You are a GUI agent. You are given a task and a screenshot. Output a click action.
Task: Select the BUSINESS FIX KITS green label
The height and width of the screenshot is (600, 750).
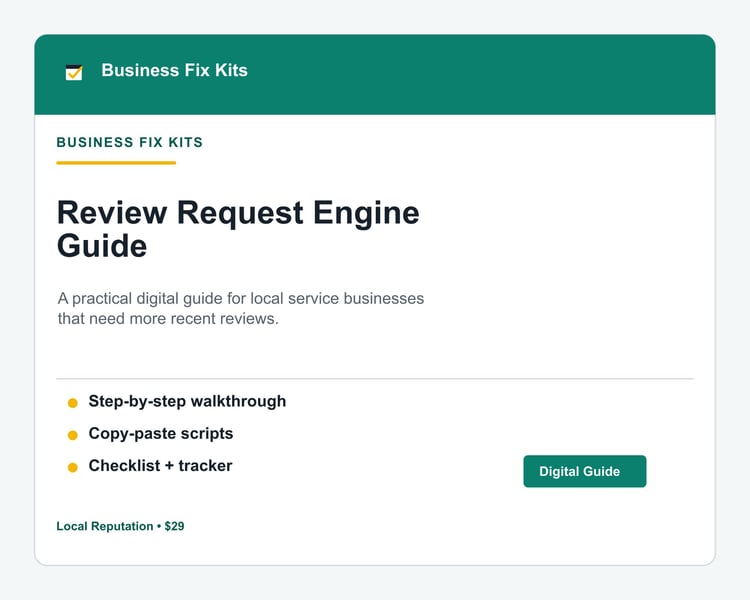[130, 142]
